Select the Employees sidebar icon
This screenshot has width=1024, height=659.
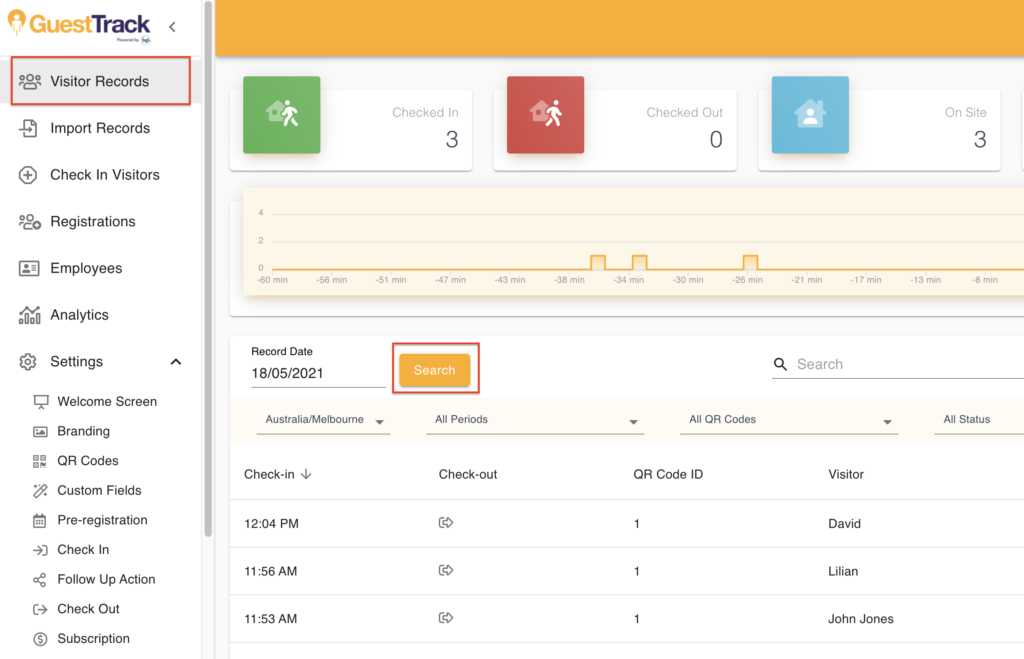(x=28, y=268)
